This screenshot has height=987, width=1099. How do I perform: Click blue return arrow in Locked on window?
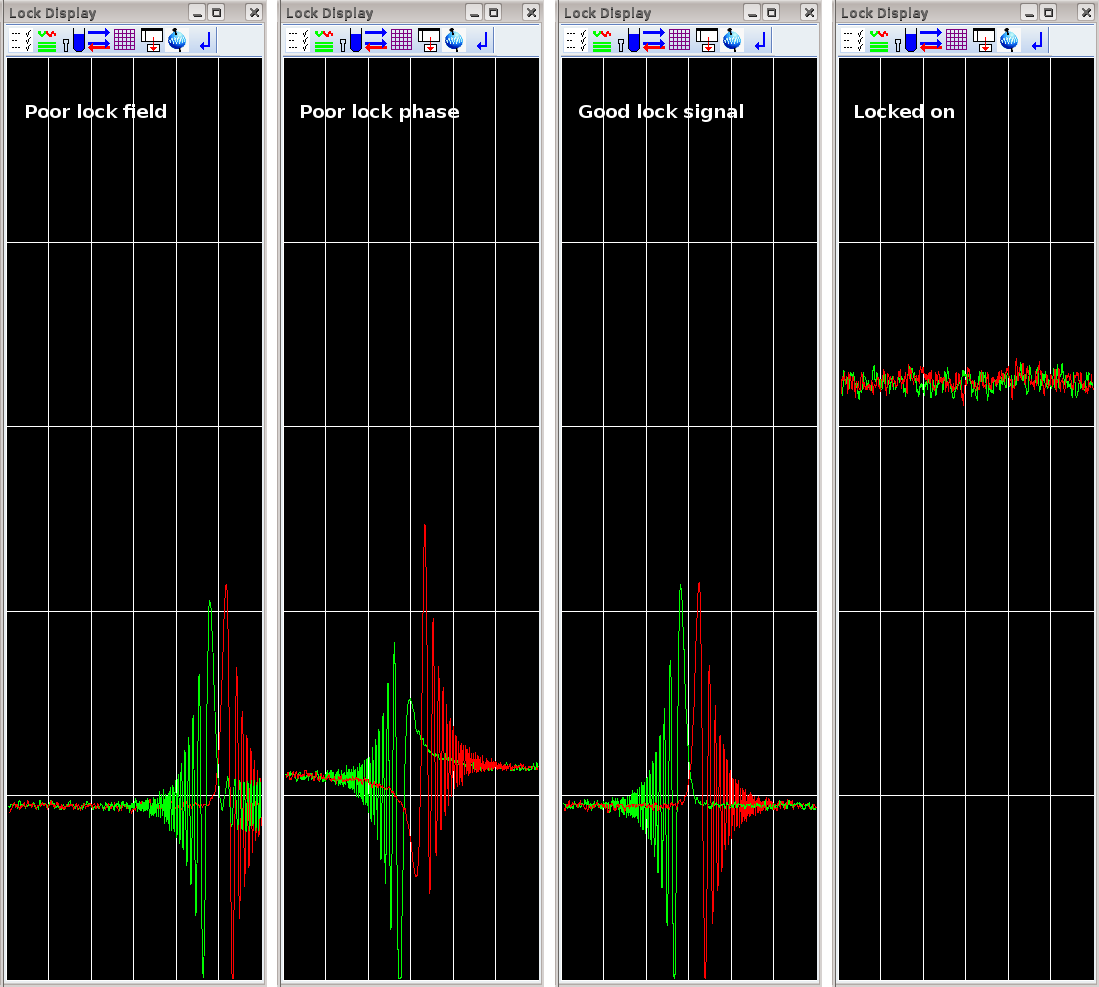click(1037, 42)
